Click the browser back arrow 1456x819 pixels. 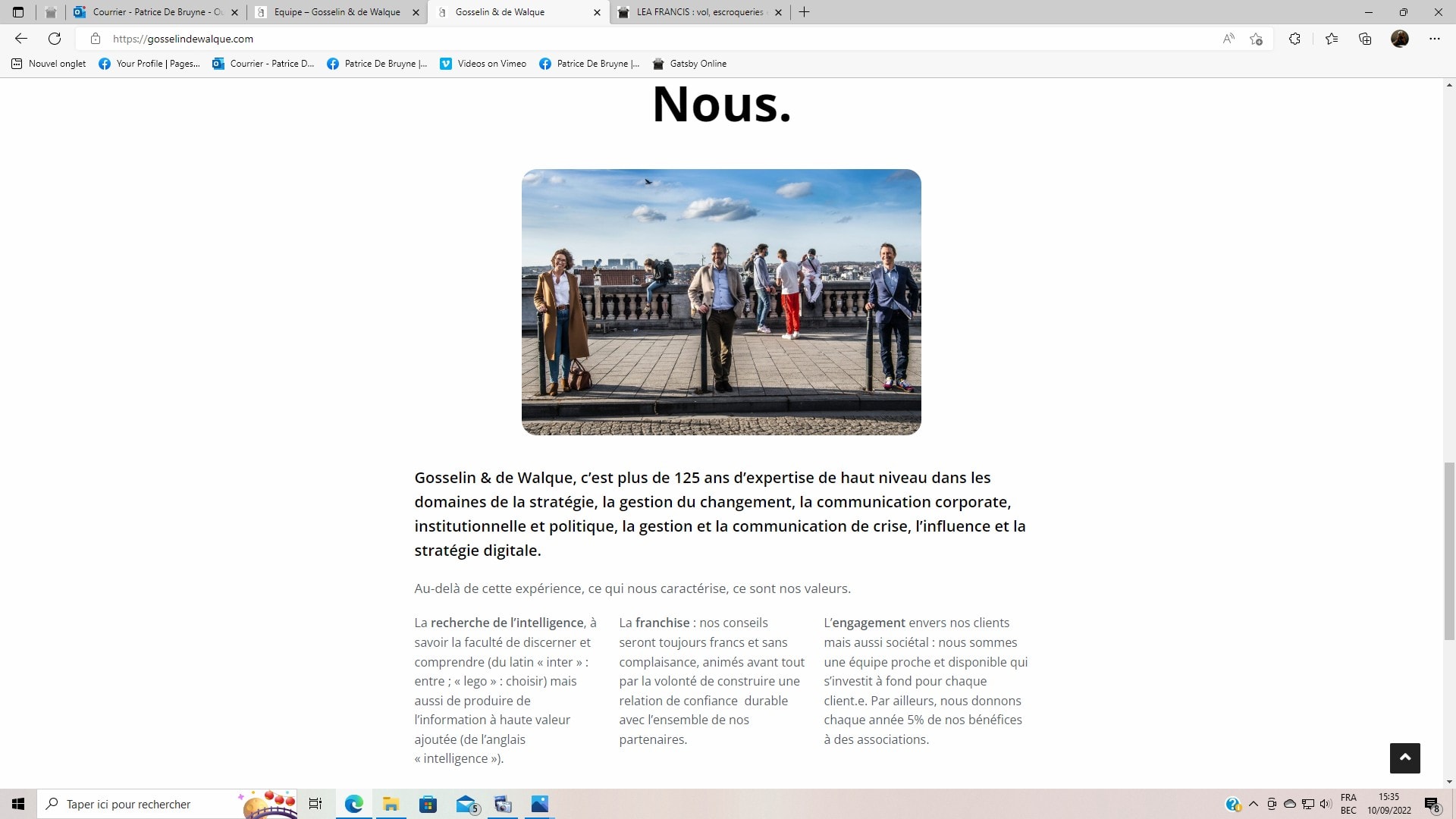21,39
